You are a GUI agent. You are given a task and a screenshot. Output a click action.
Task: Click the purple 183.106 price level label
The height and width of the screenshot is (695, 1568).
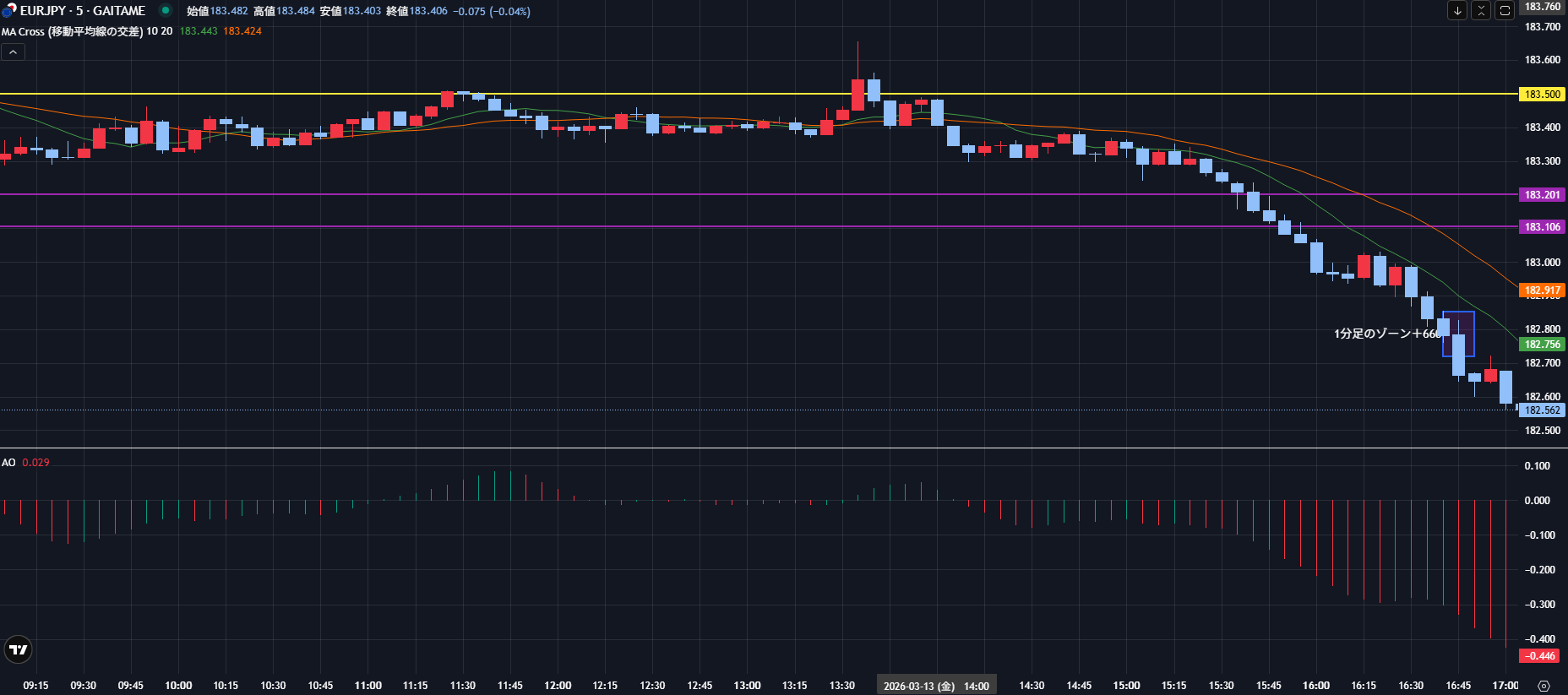1542,227
